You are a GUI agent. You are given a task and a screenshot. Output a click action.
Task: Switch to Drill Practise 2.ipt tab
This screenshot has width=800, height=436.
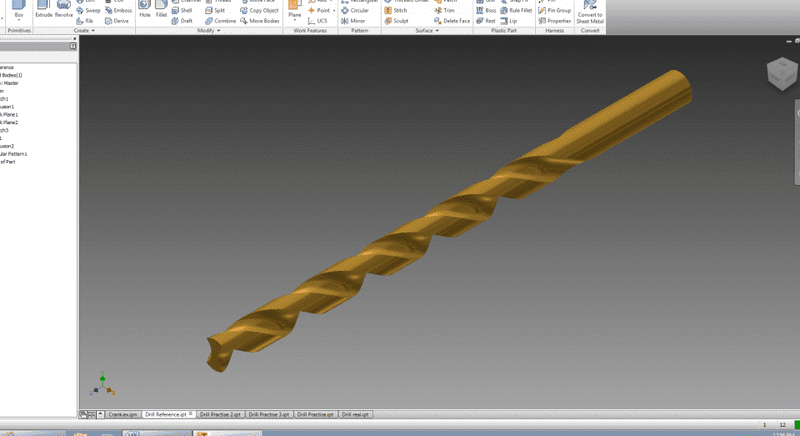(x=219, y=414)
